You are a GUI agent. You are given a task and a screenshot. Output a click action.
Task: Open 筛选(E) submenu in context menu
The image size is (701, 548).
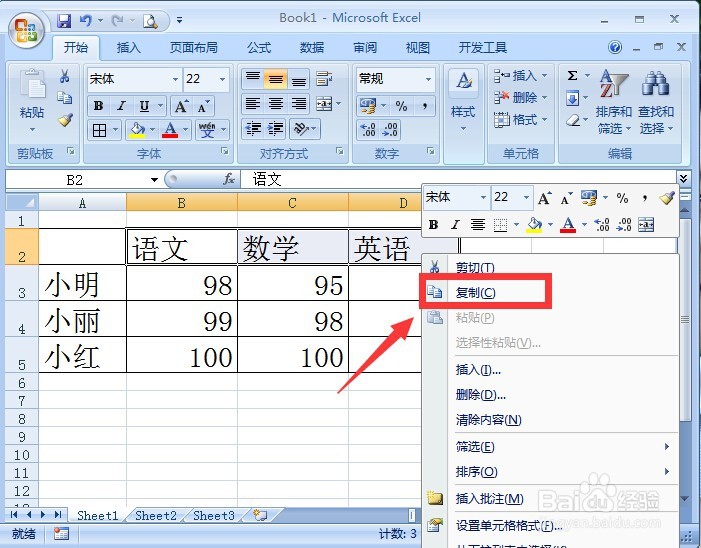pyautogui.click(x=550, y=447)
